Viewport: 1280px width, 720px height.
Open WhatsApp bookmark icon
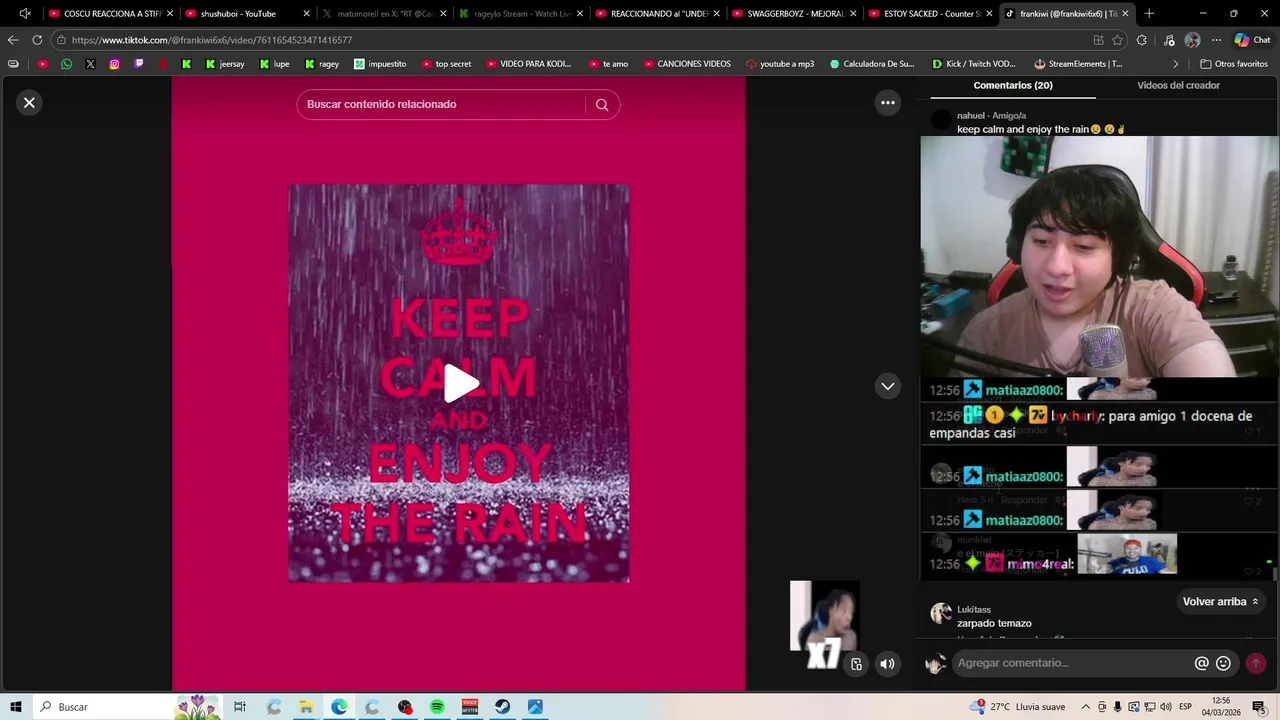66,64
